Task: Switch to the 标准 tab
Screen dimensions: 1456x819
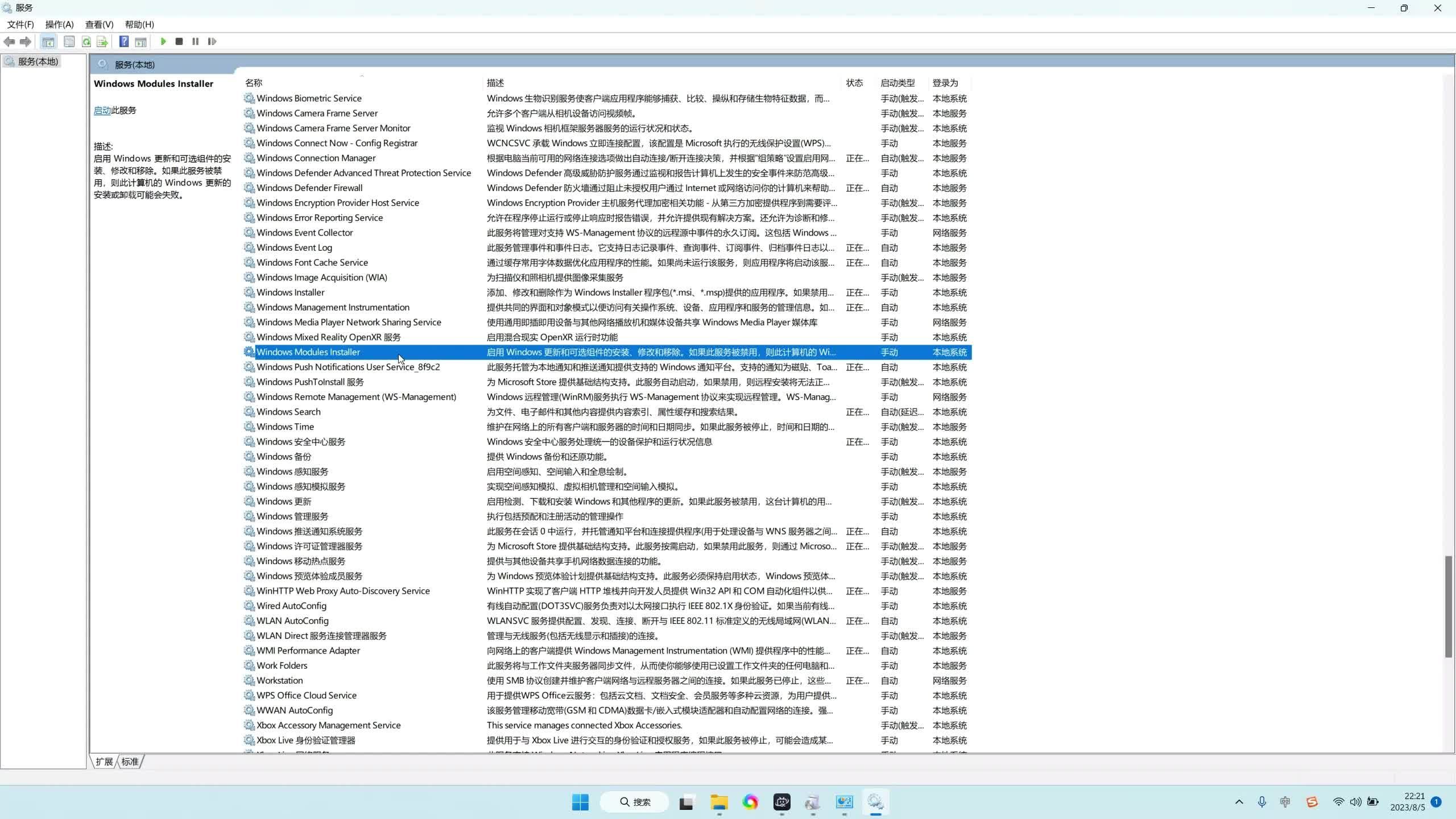Action: [x=130, y=762]
